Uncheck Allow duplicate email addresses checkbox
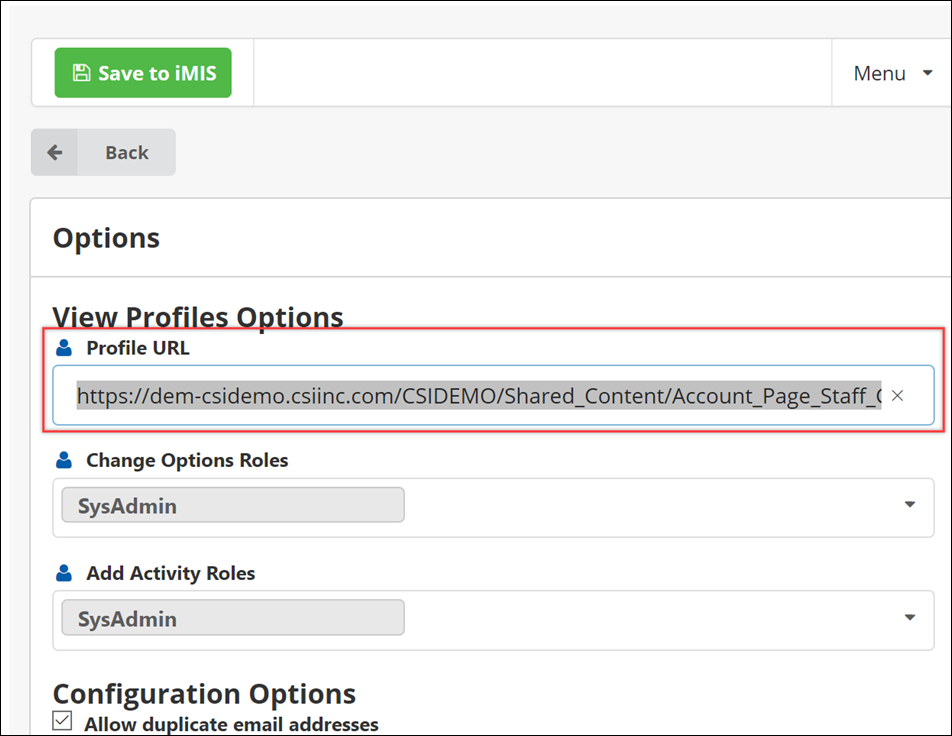 [x=63, y=722]
